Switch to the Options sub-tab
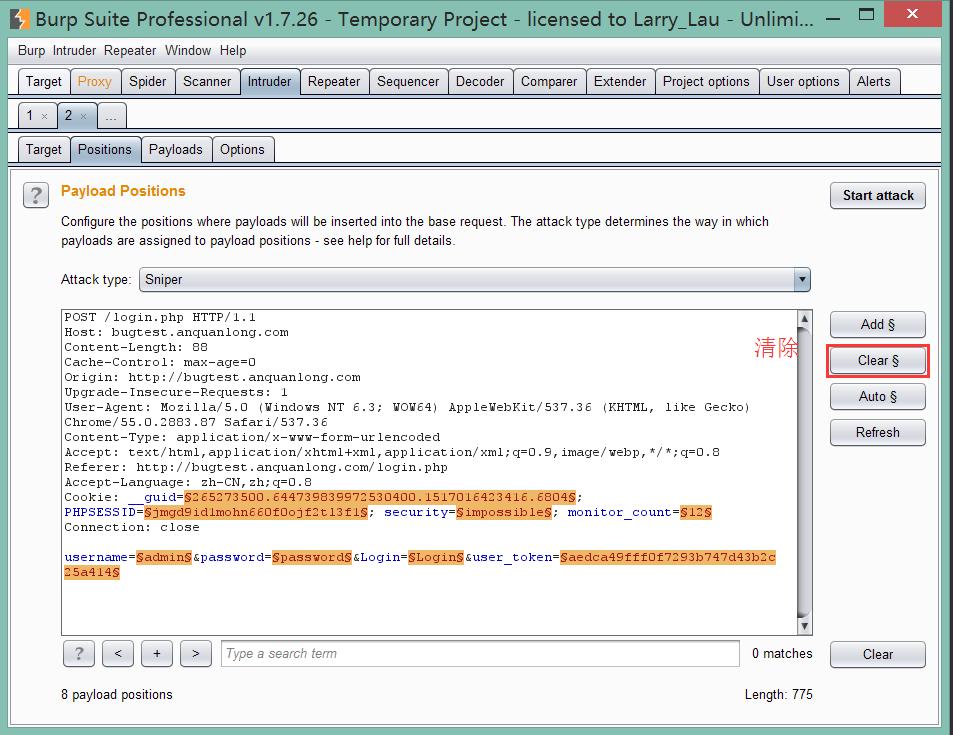 pos(242,150)
